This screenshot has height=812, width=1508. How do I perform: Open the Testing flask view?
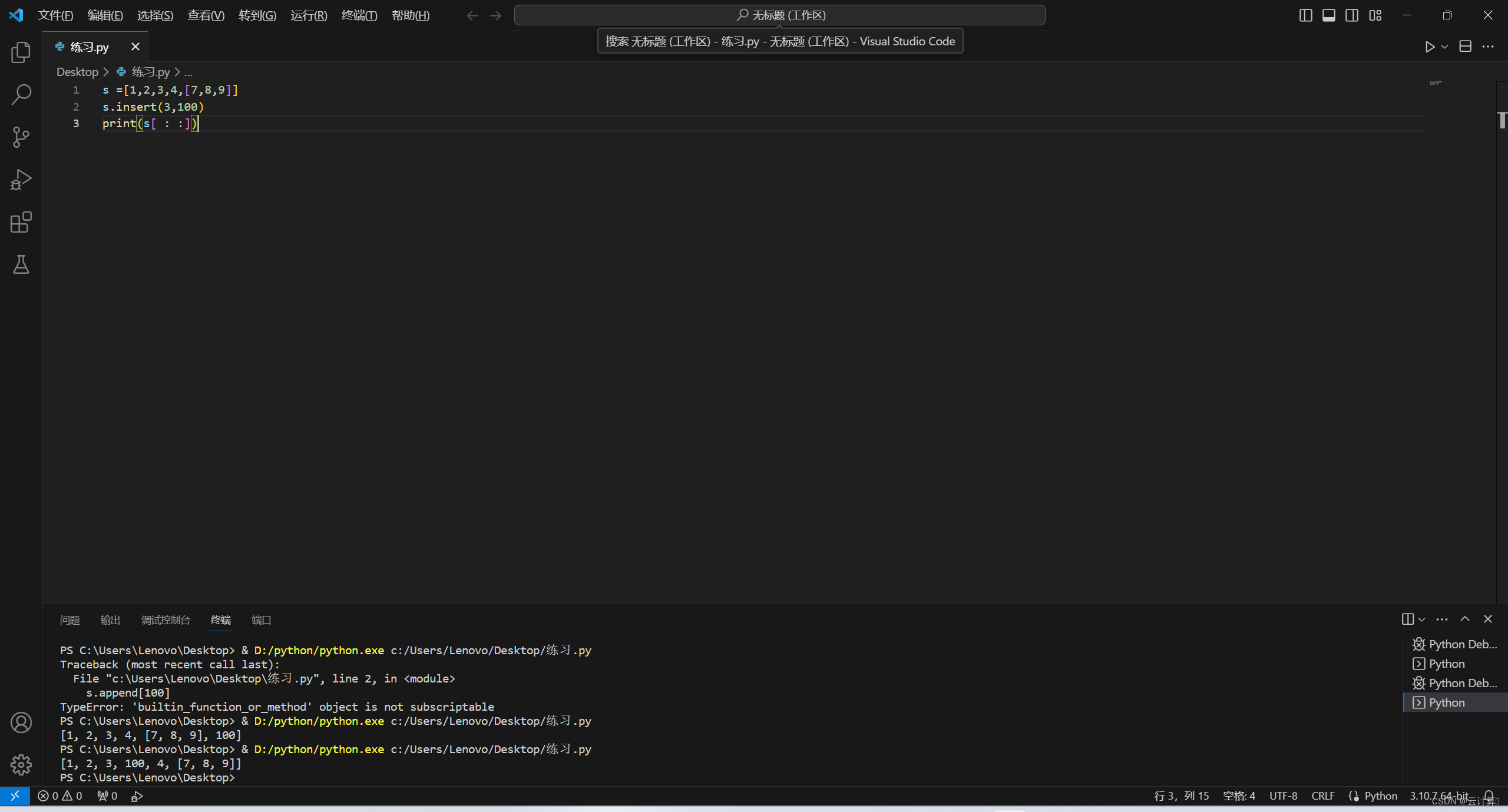[21, 265]
